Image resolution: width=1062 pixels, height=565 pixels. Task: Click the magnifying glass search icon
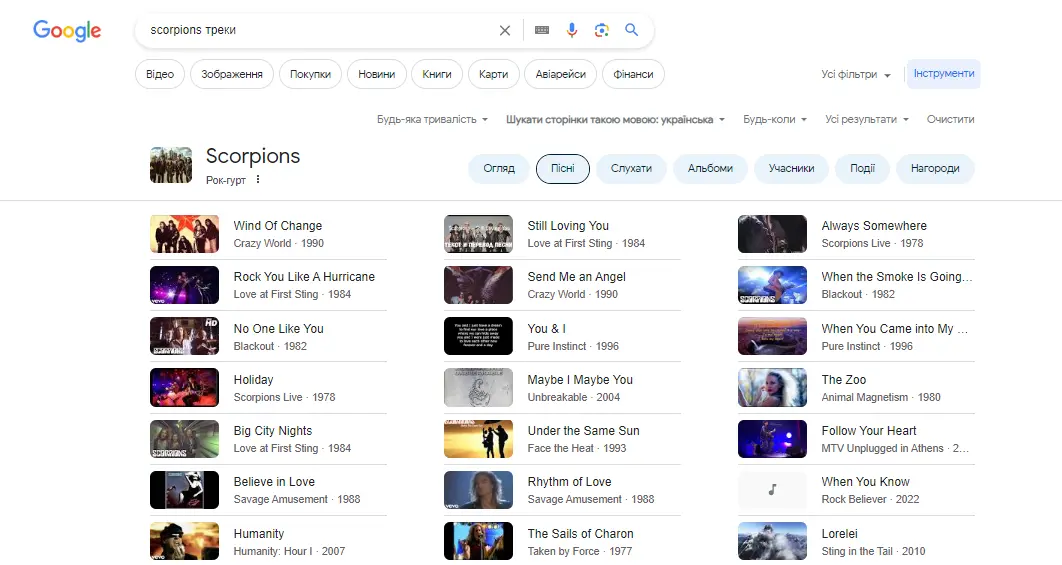click(x=631, y=30)
